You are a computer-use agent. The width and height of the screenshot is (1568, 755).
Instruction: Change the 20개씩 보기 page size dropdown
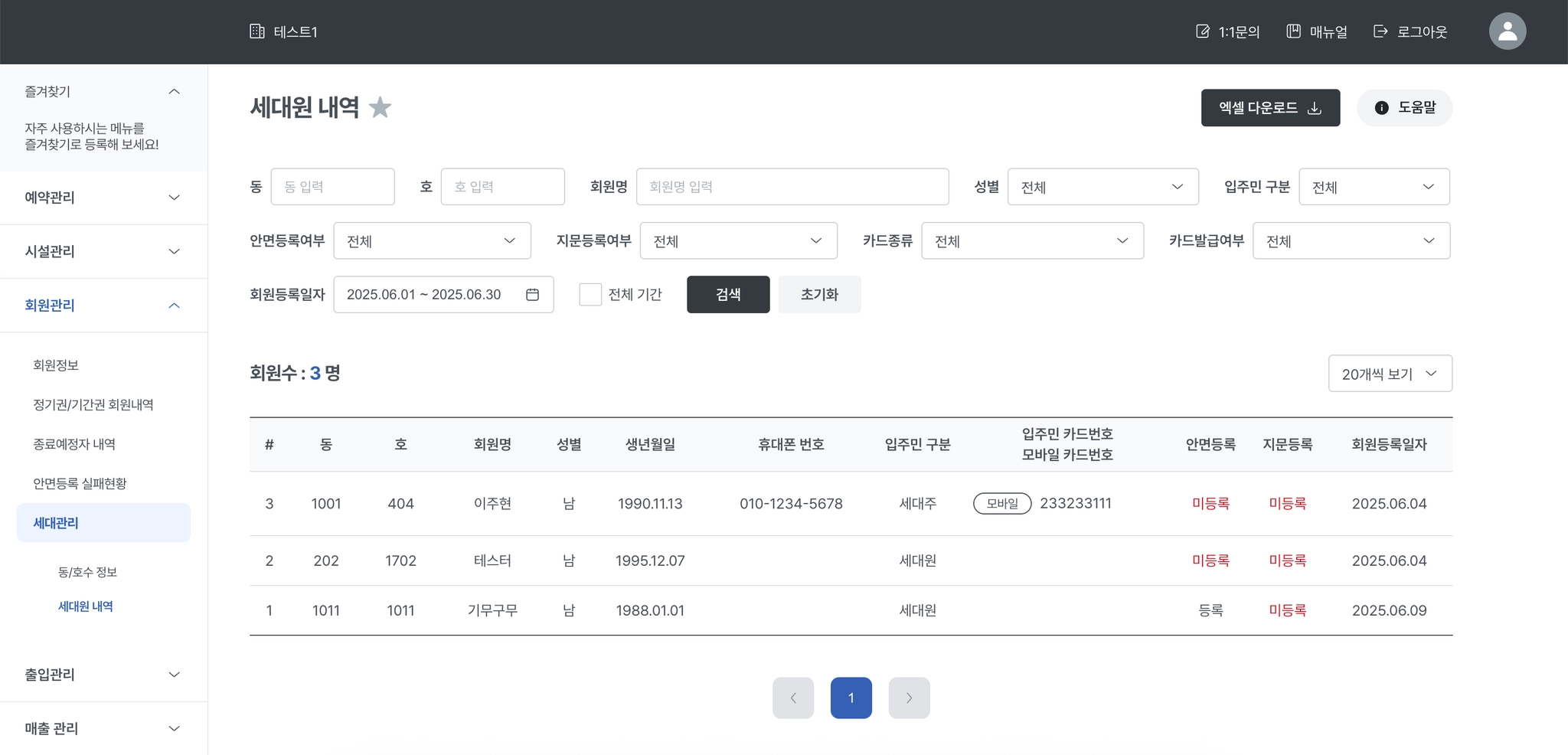(x=1390, y=374)
